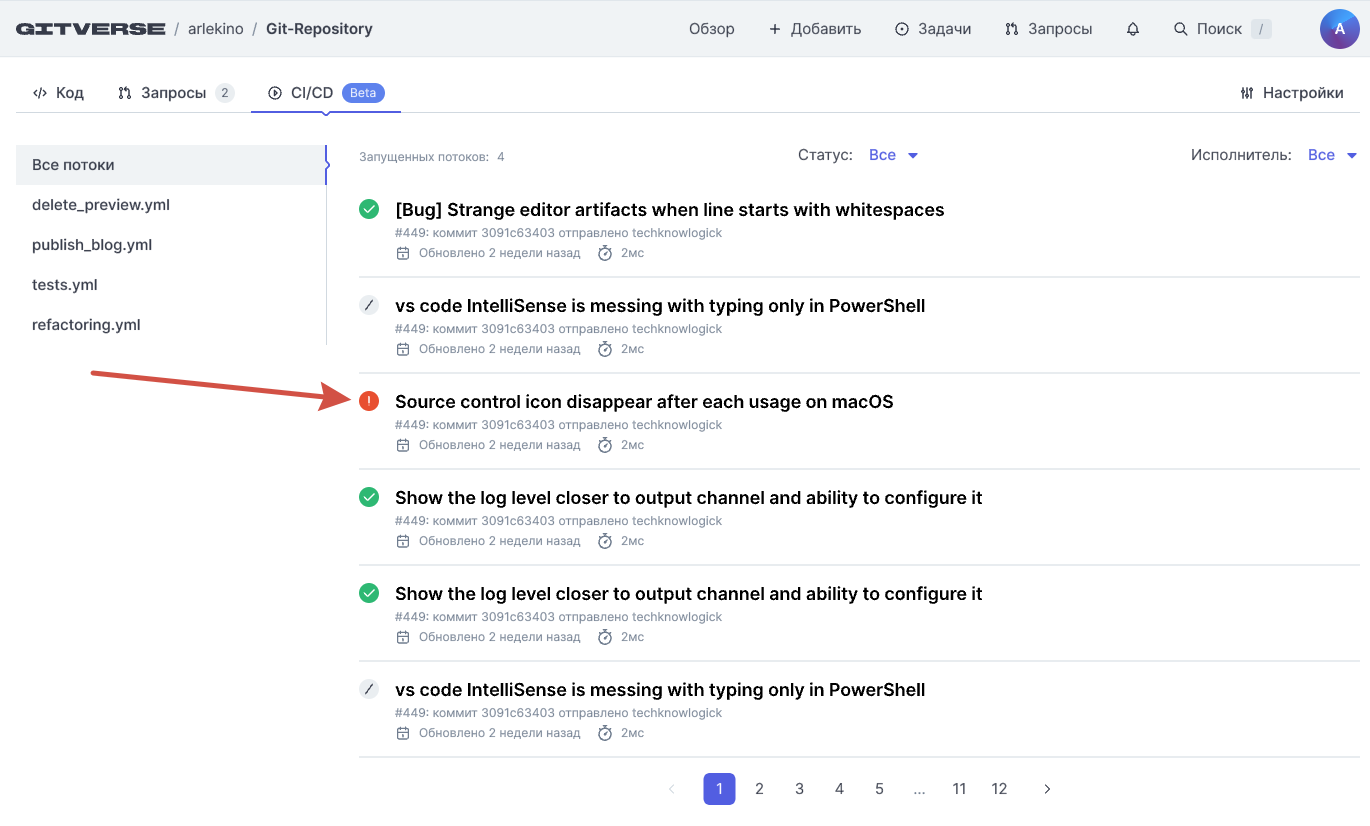The image size is (1370, 826).
Task: Click '2мс' duration in Source control row
Action: (x=632, y=445)
